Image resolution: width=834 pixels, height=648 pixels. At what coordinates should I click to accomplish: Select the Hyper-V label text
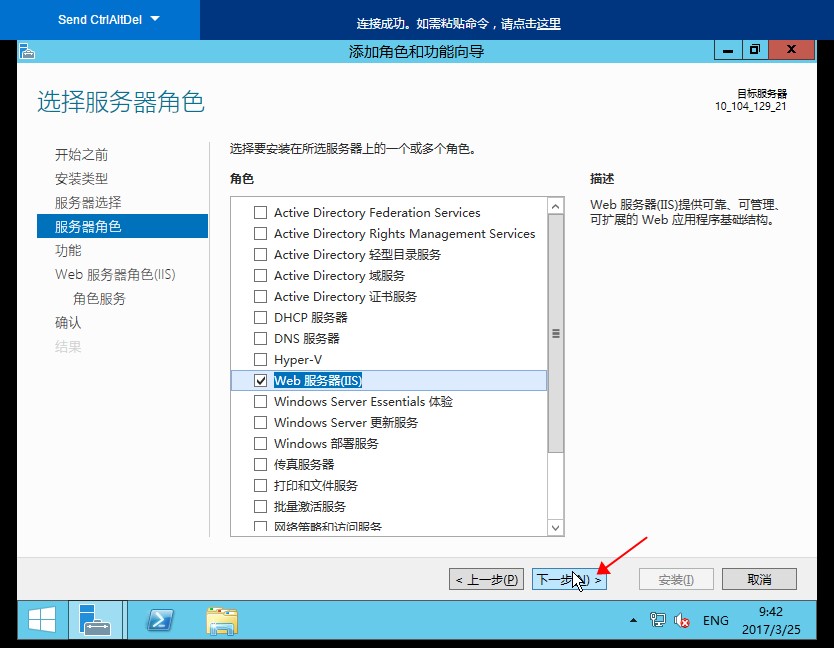coord(298,360)
